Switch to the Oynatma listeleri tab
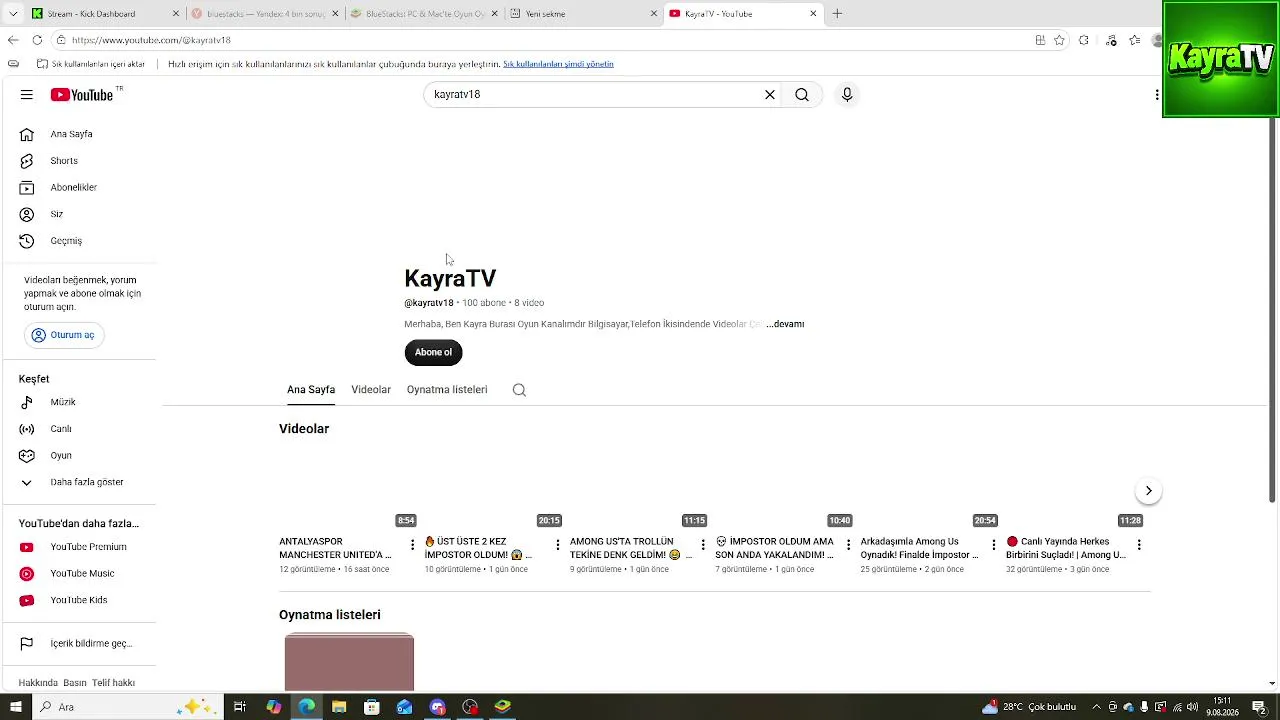 (x=447, y=390)
